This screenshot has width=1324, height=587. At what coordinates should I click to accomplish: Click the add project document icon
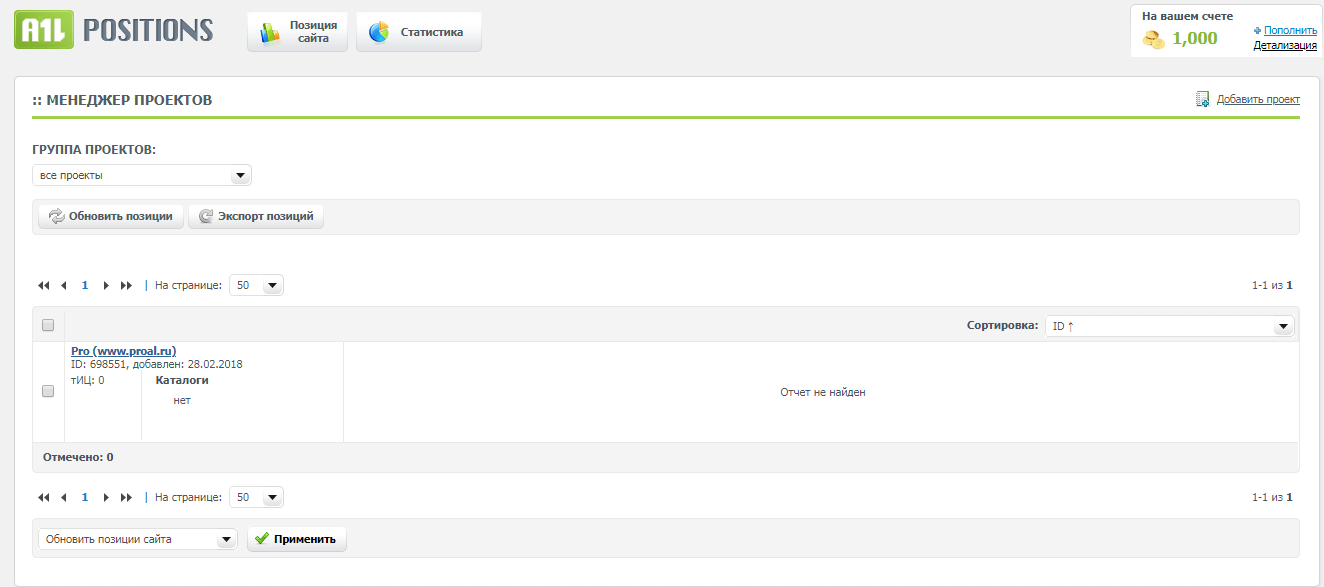click(1203, 99)
